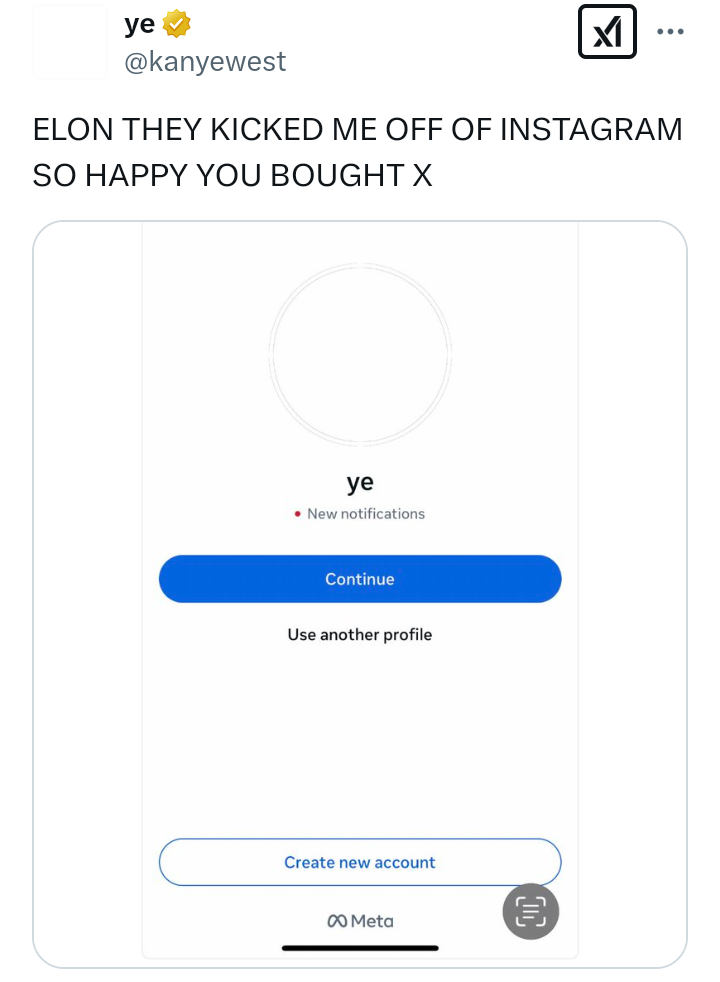Image resolution: width=720 pixels, height=982 pixels.
Task: Click the Create new account button
Action: tap(360, 862)
